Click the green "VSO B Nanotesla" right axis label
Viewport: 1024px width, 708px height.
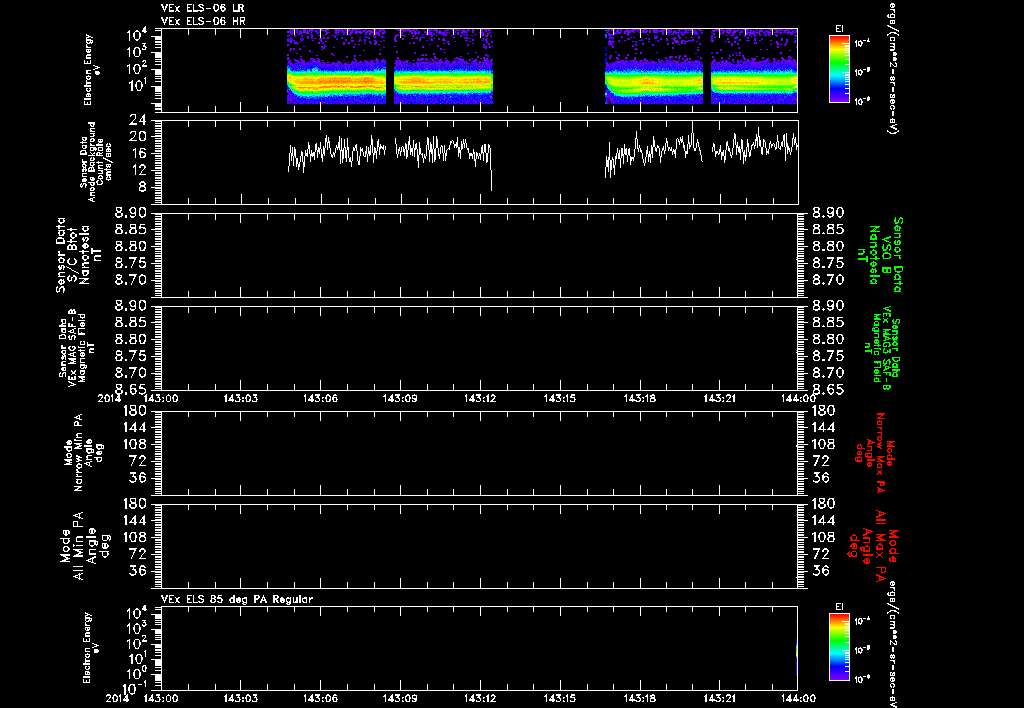(882, 255)
